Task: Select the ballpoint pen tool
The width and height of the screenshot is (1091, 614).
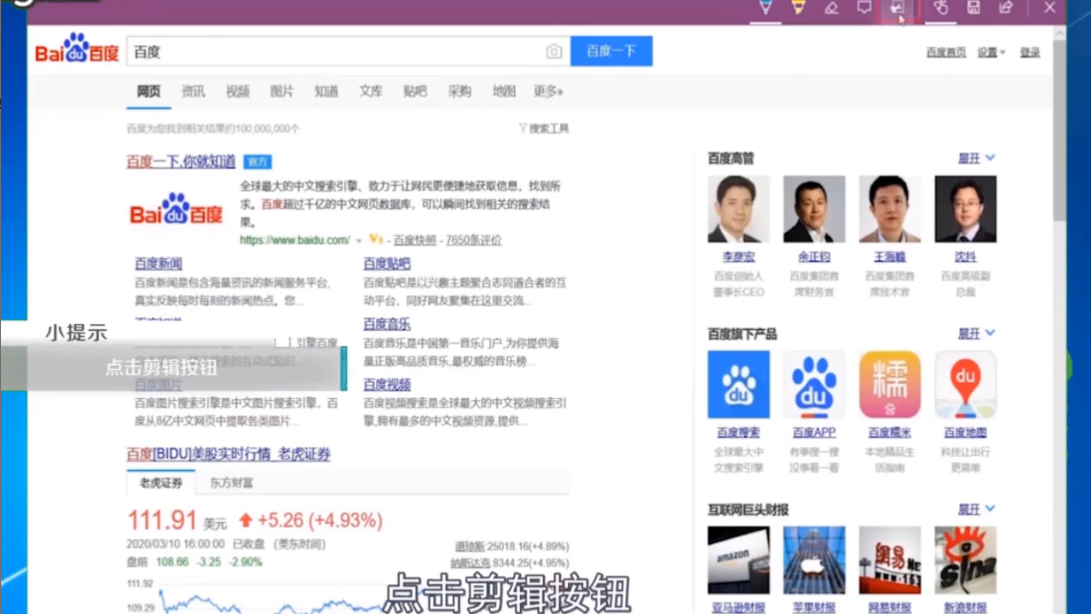Action: [x=765, y=8]
